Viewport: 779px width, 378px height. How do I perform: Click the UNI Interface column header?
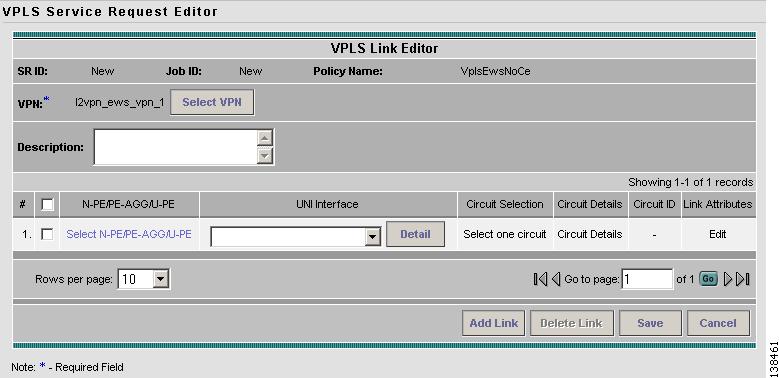click(x=327, y=204)
